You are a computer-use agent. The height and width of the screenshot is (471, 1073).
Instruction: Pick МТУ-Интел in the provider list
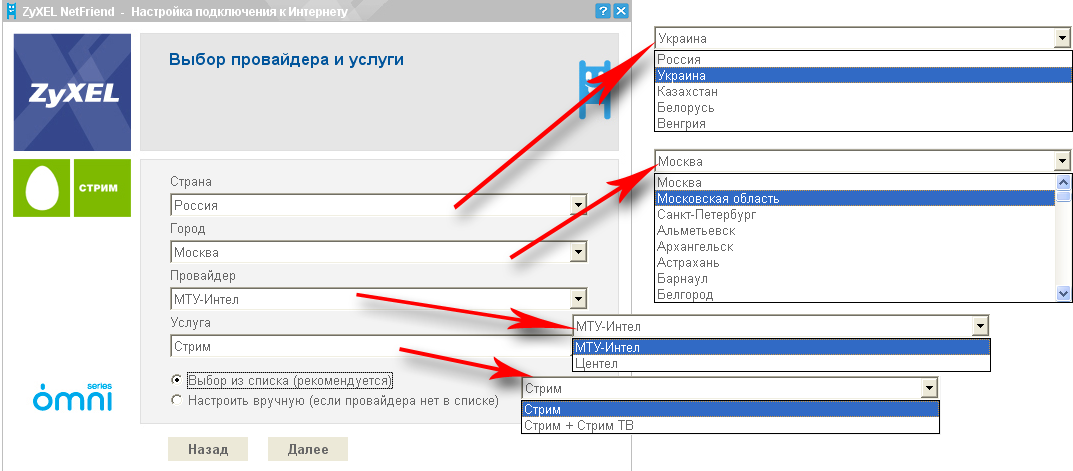coord(781,348)
